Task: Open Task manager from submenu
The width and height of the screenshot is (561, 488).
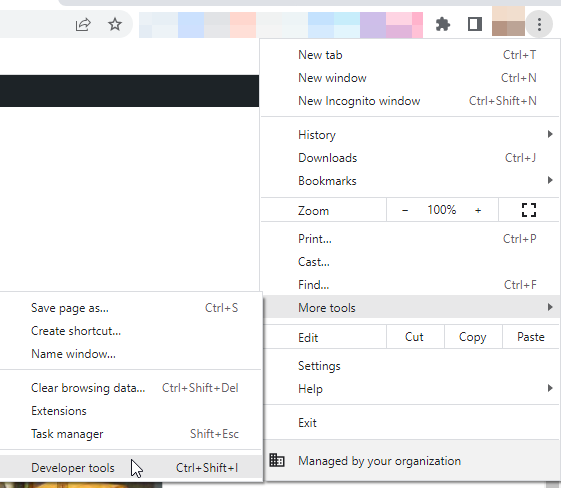Action: [x=131, y=434]
